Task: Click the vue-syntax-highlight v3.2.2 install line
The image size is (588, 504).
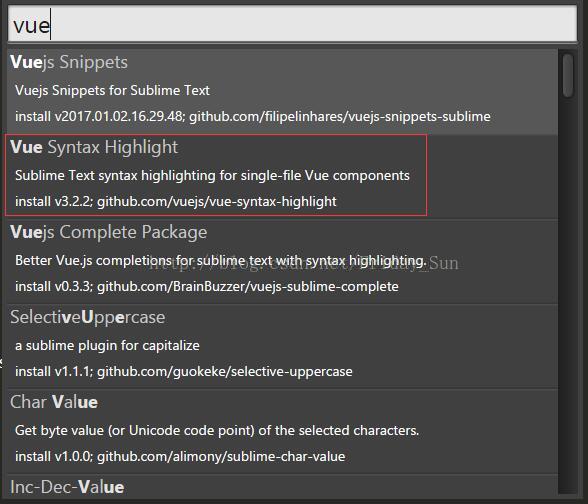Action: pyautogui.click(x=176, y=202)
